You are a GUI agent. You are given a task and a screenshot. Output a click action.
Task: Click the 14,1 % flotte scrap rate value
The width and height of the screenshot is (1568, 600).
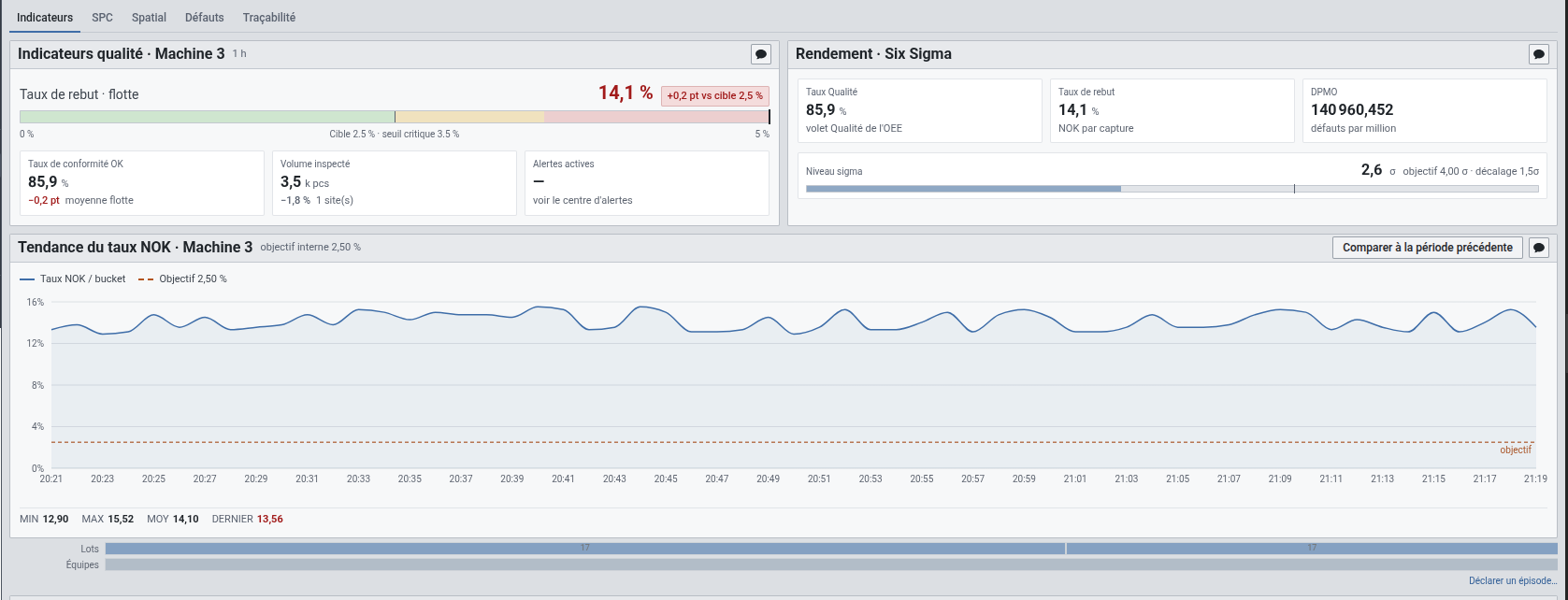(626, 93)
